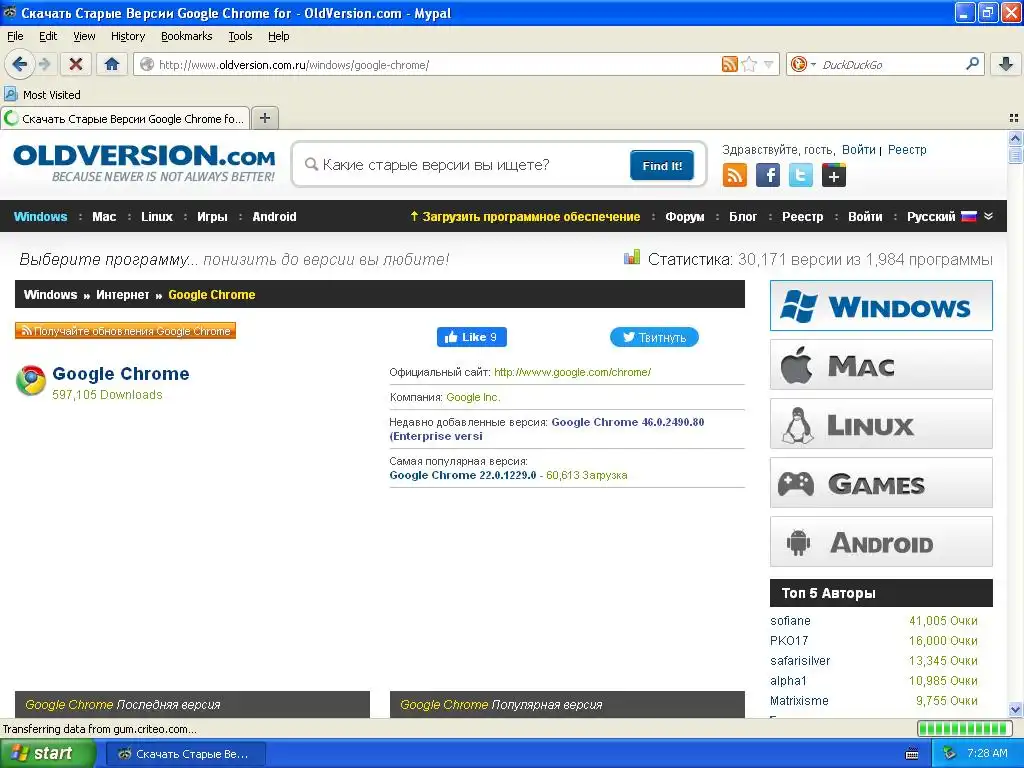Click Загрузить программное обеспечение link
Image resolution: width=1024 pixels, height=768 pixels.
pos(525,216)
